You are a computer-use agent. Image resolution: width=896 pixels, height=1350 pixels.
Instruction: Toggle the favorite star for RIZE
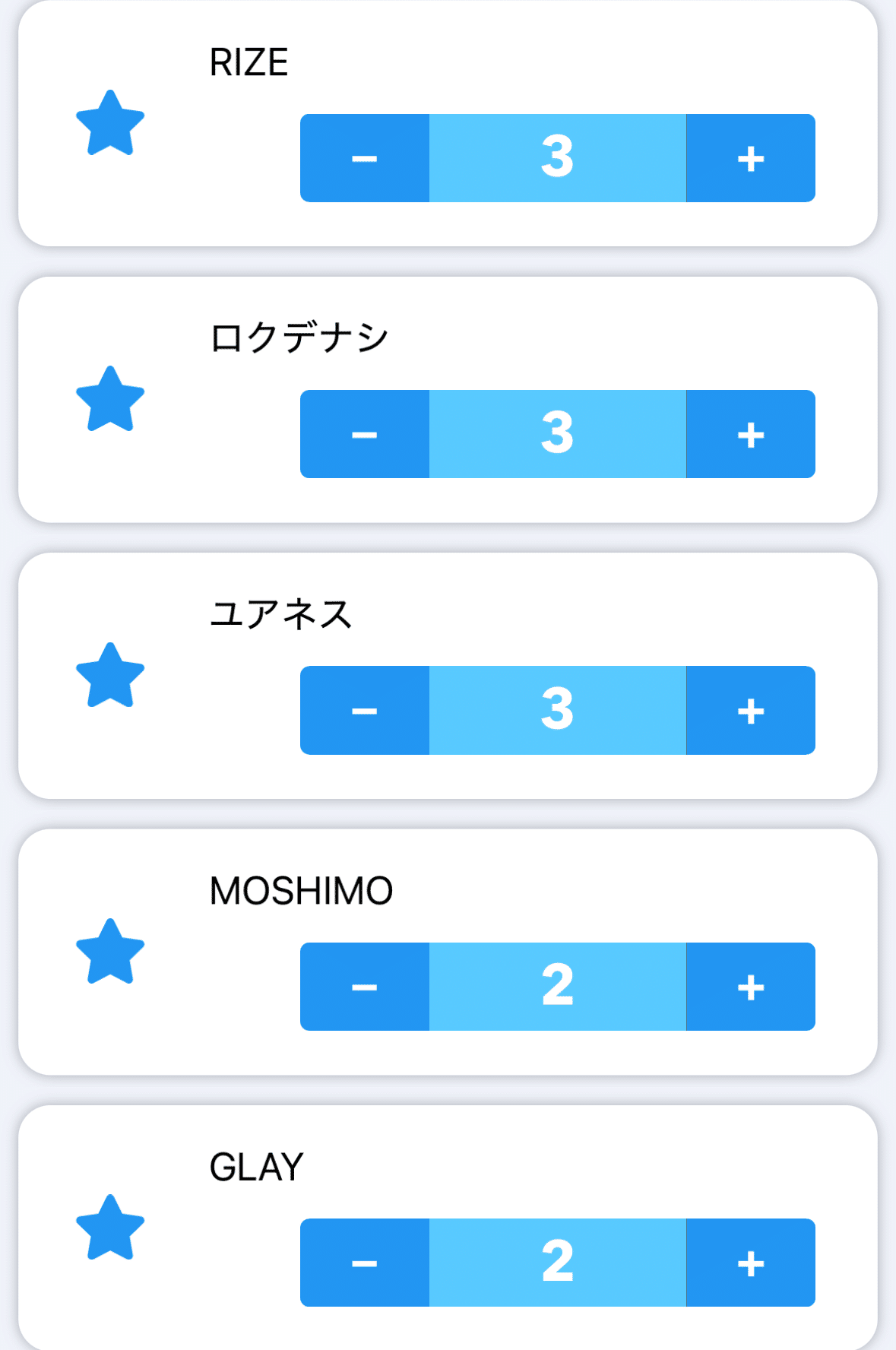tap(110, 123)
